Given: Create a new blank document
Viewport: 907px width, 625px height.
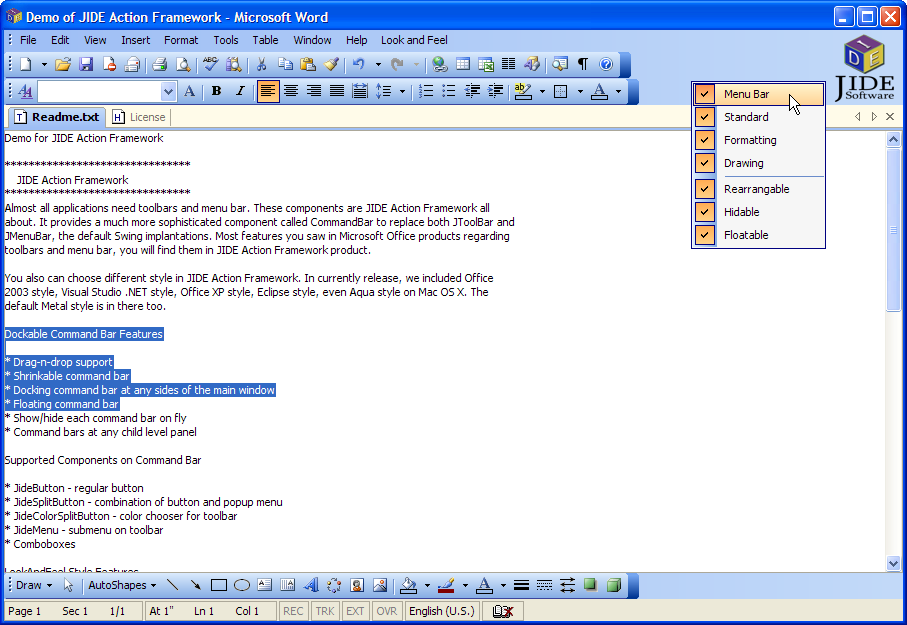Looking at the screenshot, I should click(26, 64).
